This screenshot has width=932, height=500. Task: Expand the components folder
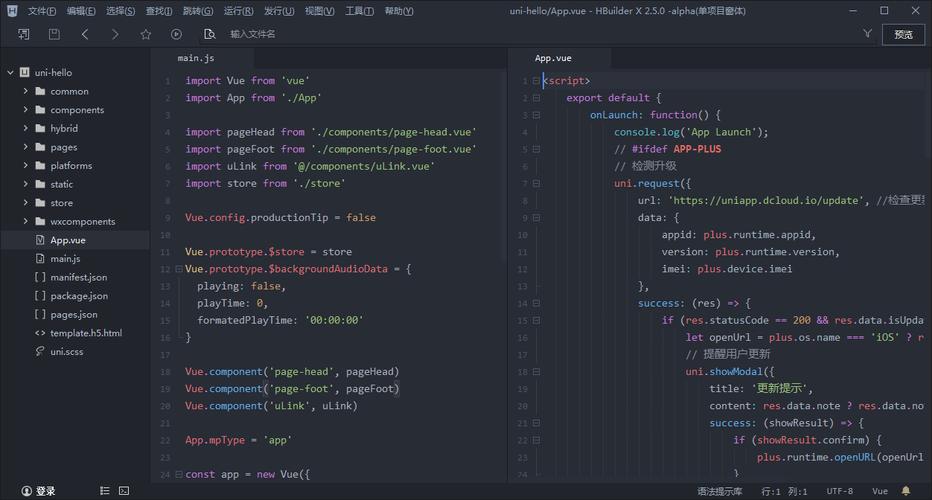25,109
